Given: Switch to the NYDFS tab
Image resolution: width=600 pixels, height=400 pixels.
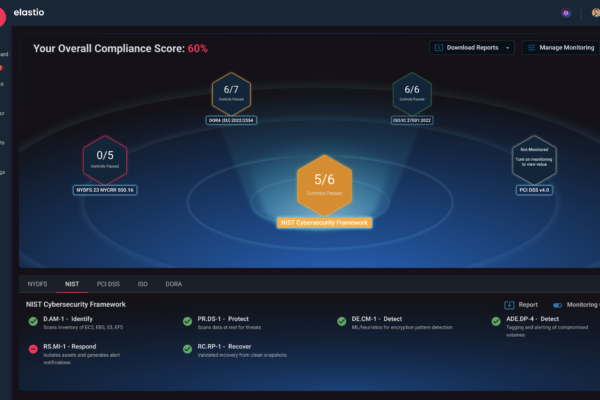Looking at the screenshot, I should 37,284.
